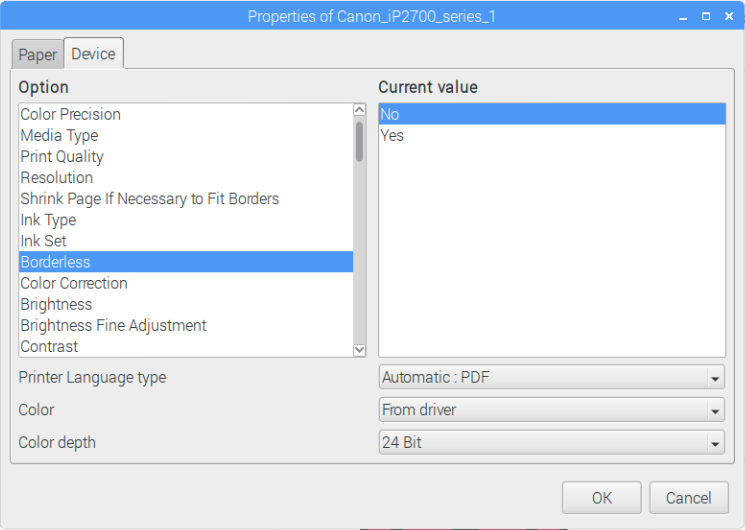Open the Color depth 24 Bit dropdown
Screen dimensions: 745x530
coord(552,443)
